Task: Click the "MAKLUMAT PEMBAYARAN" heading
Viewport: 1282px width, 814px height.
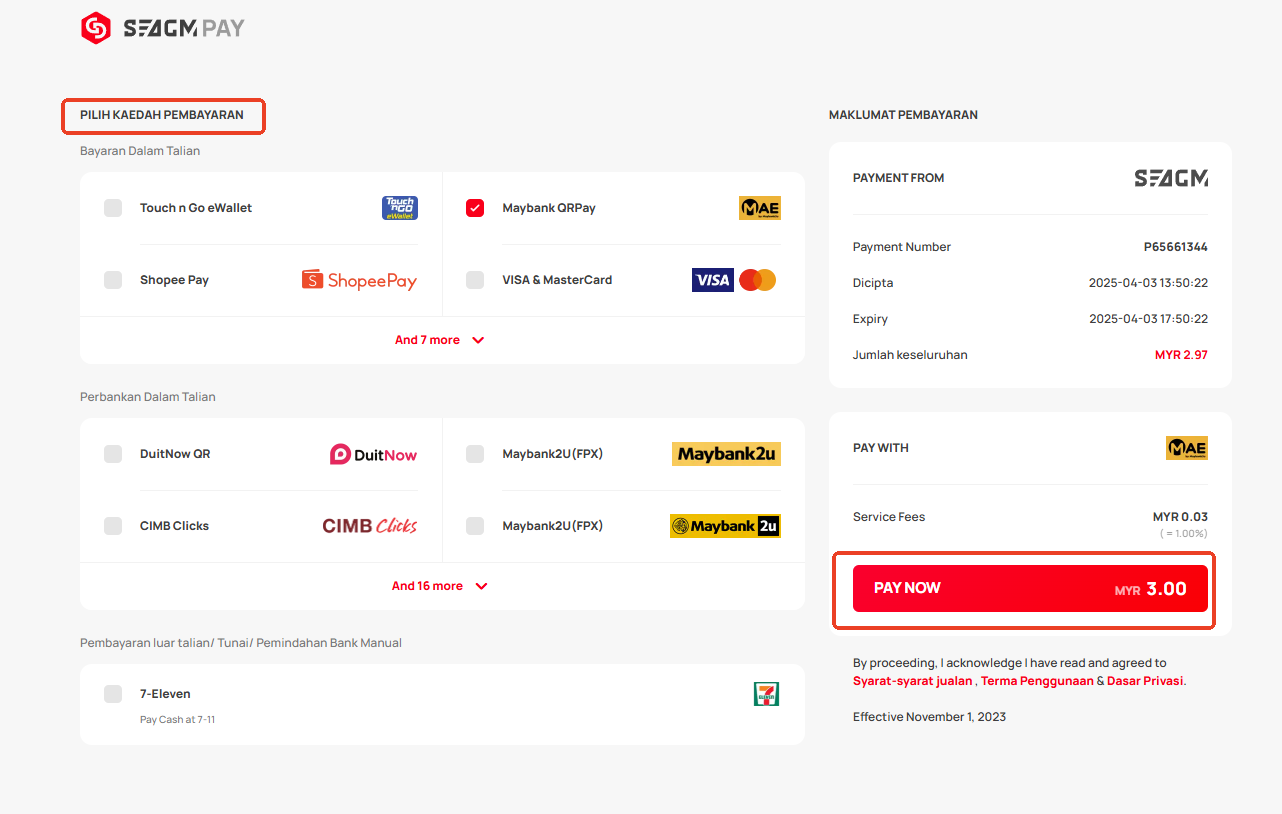Action: point(903,115)
